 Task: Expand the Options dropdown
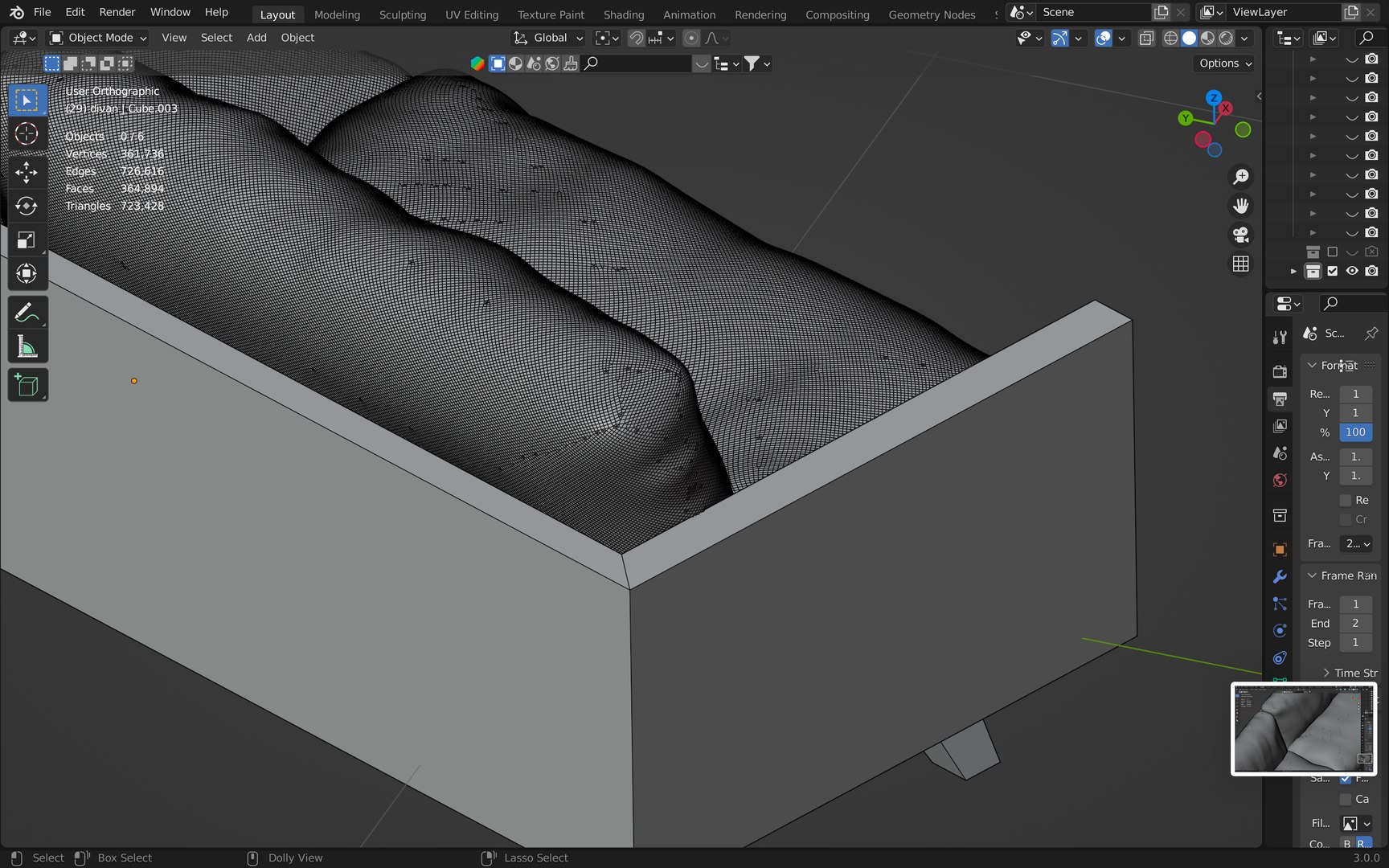click(x=1225, y=63)
